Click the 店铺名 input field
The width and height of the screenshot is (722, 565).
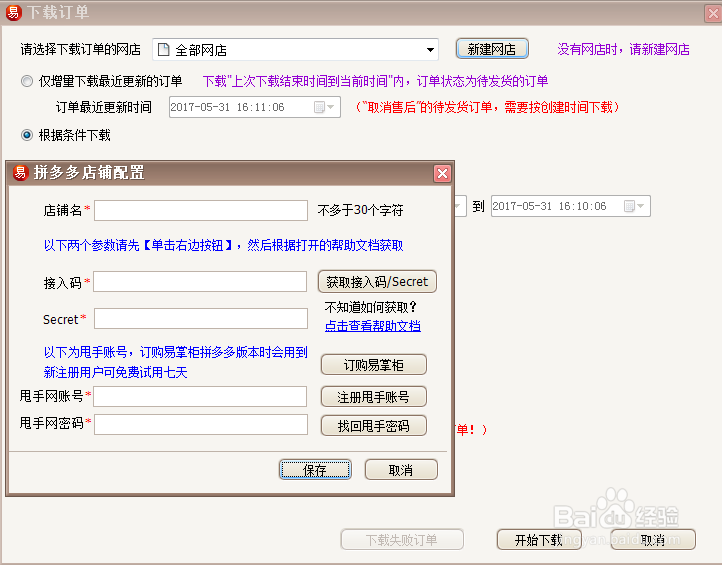pyautogui.click(x=201, y=210)
